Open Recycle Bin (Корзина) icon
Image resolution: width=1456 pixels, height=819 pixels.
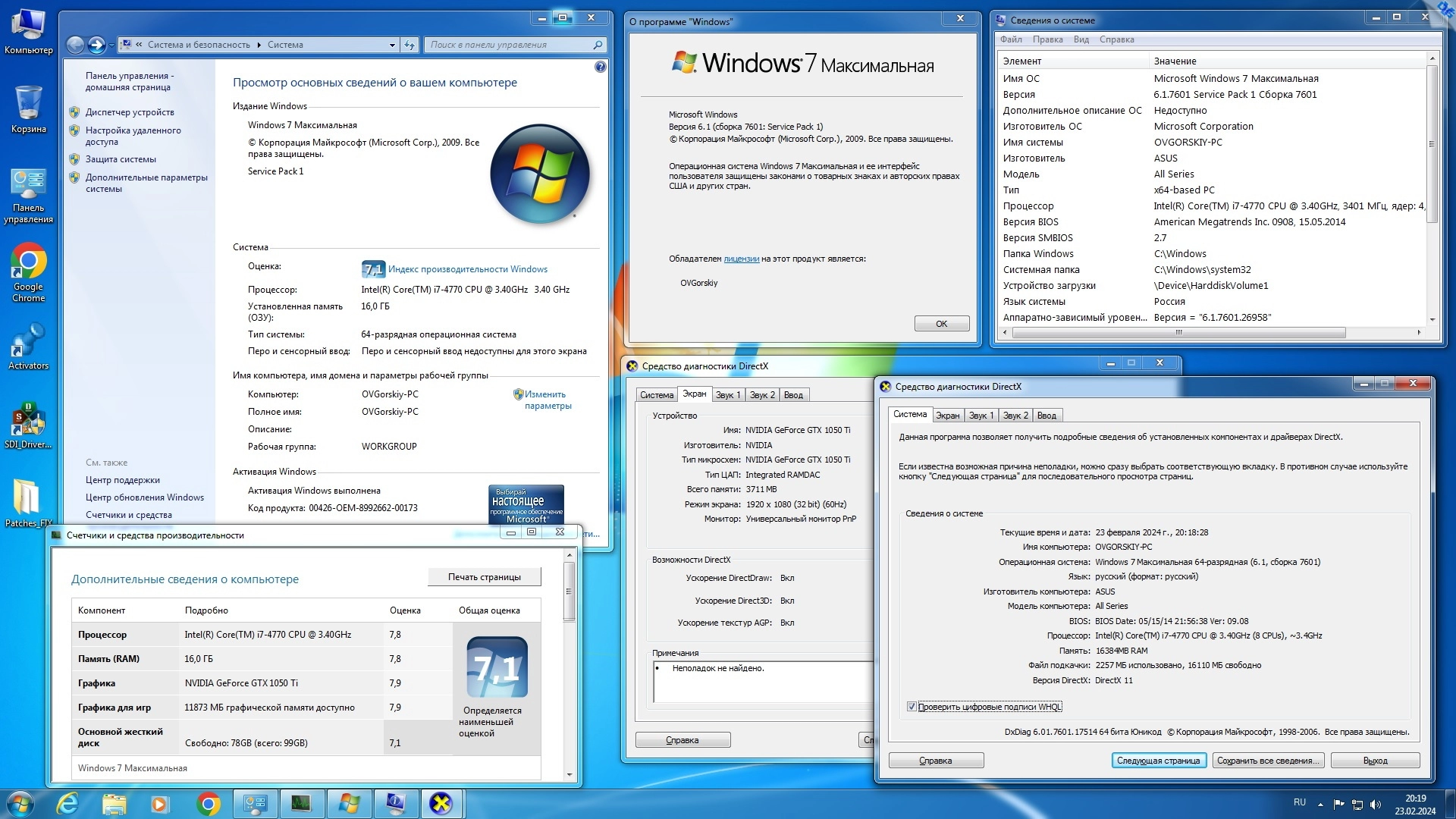28,105
